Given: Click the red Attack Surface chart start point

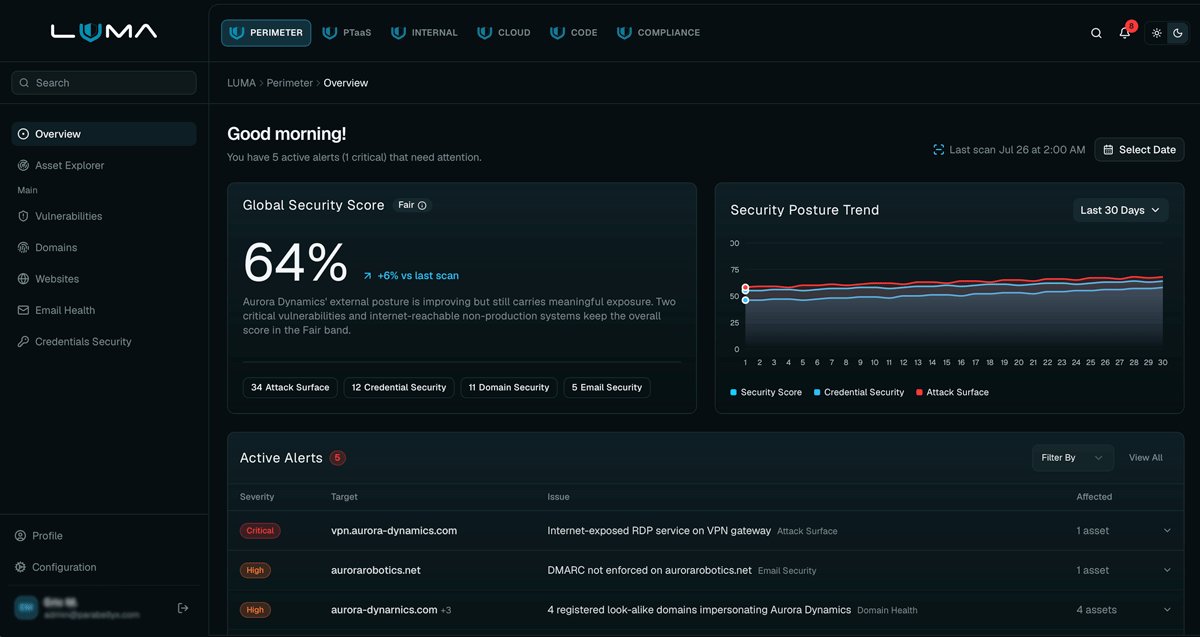Looking at the screenshot, I should 745,287.
